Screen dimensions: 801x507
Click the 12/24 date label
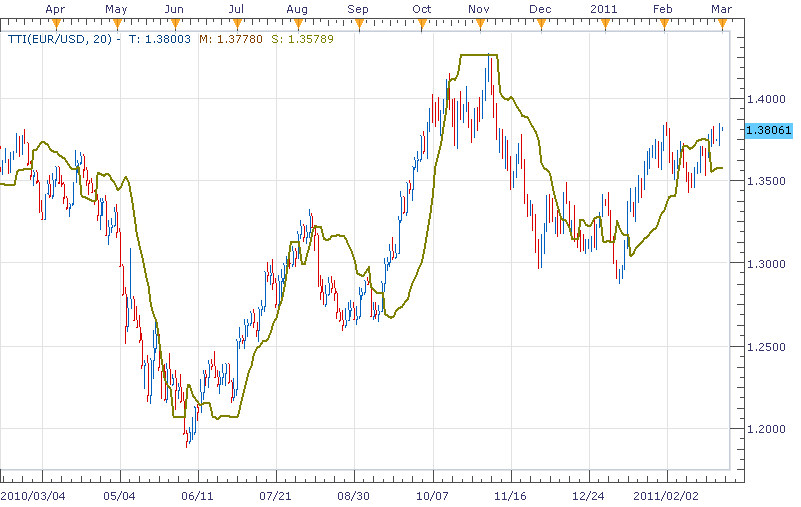[x=588, y=496]
